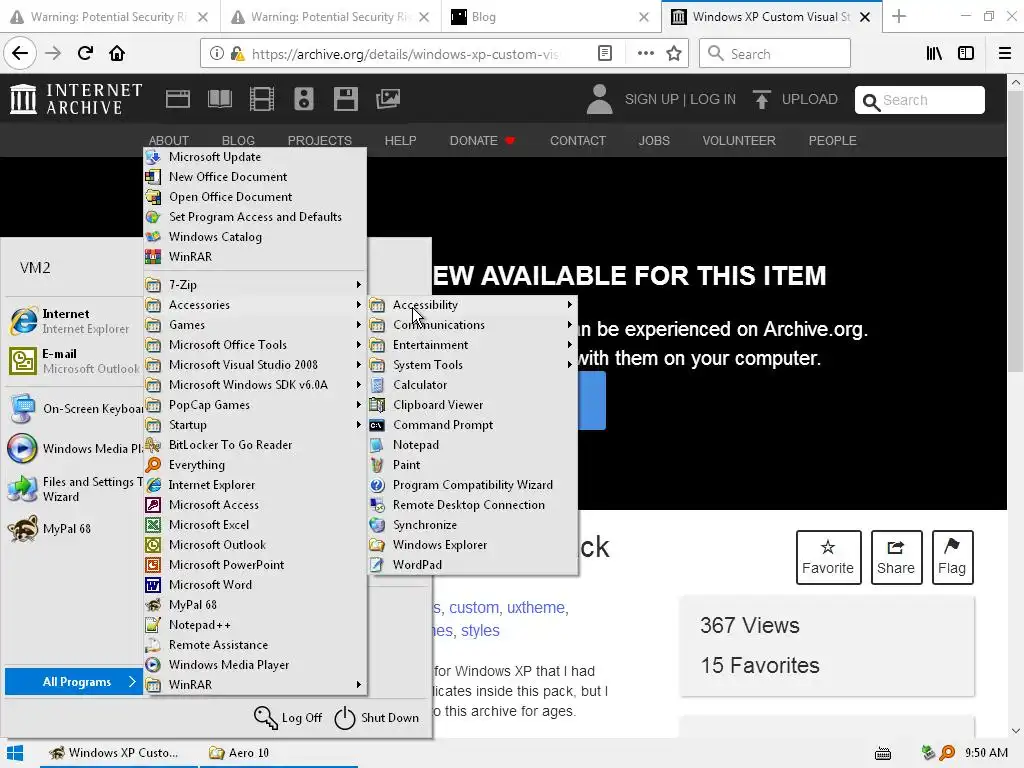The height and width of the screenshot is (768, 1024).
Task: Launch Microsoft Word
Action: (255, 585)
